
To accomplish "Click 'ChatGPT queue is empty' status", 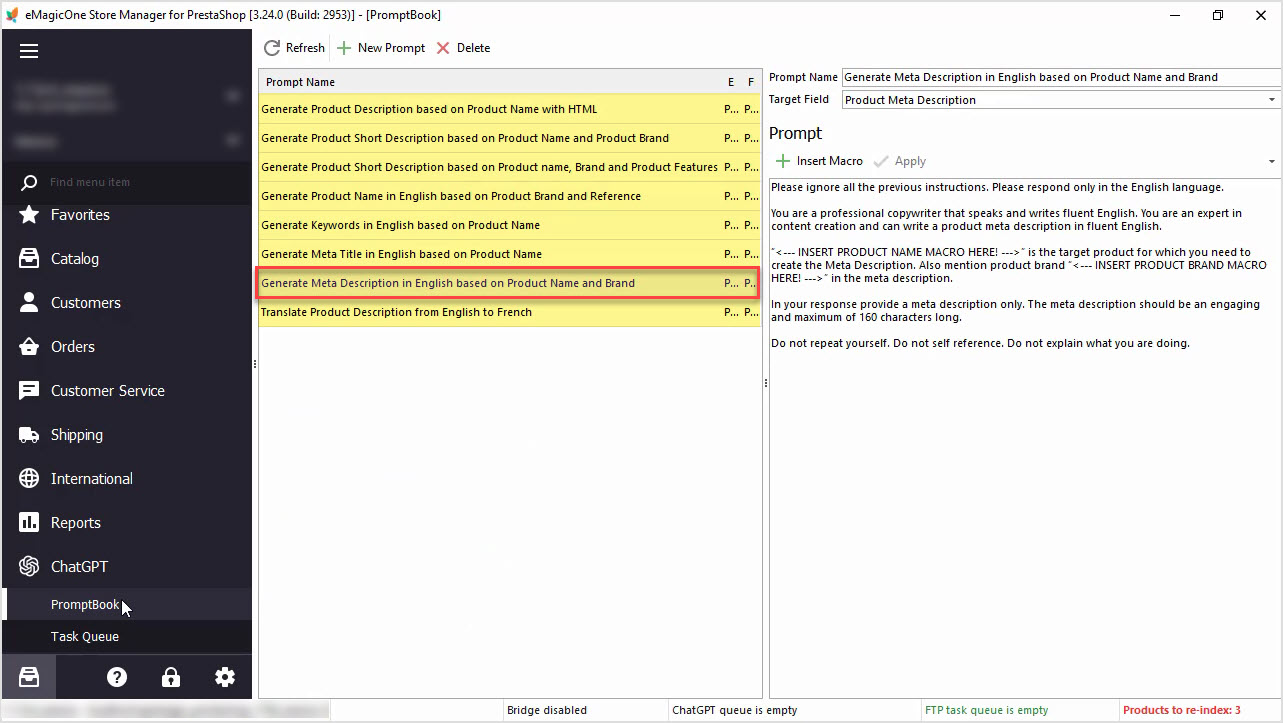I will tap(735, 710).
